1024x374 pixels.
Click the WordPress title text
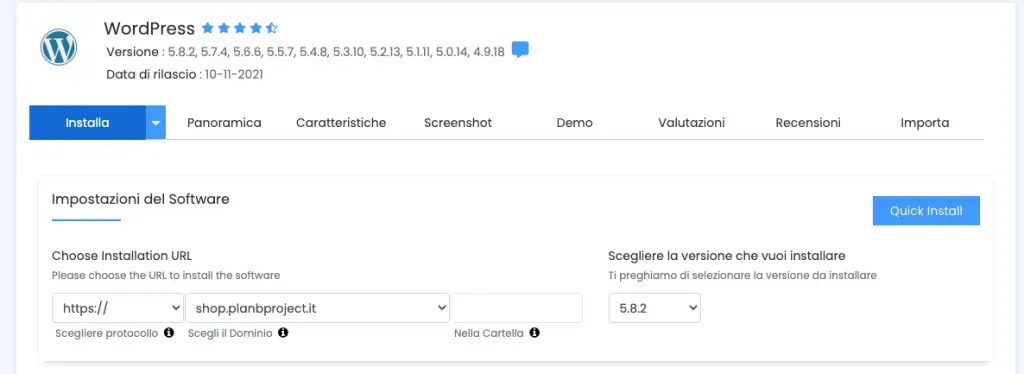point(150,29)
